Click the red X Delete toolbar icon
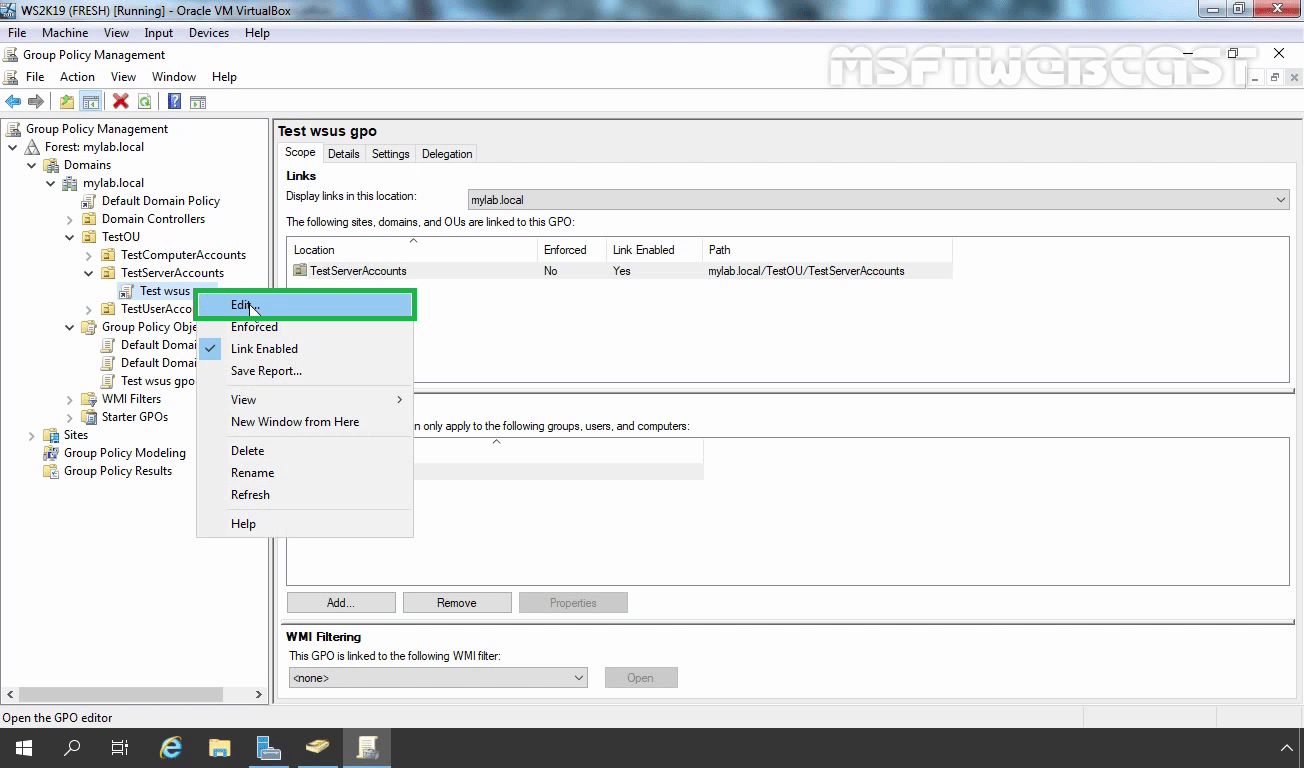This screenshot has height=768, width=1304. pyautogui.click(x=121, y=101)
